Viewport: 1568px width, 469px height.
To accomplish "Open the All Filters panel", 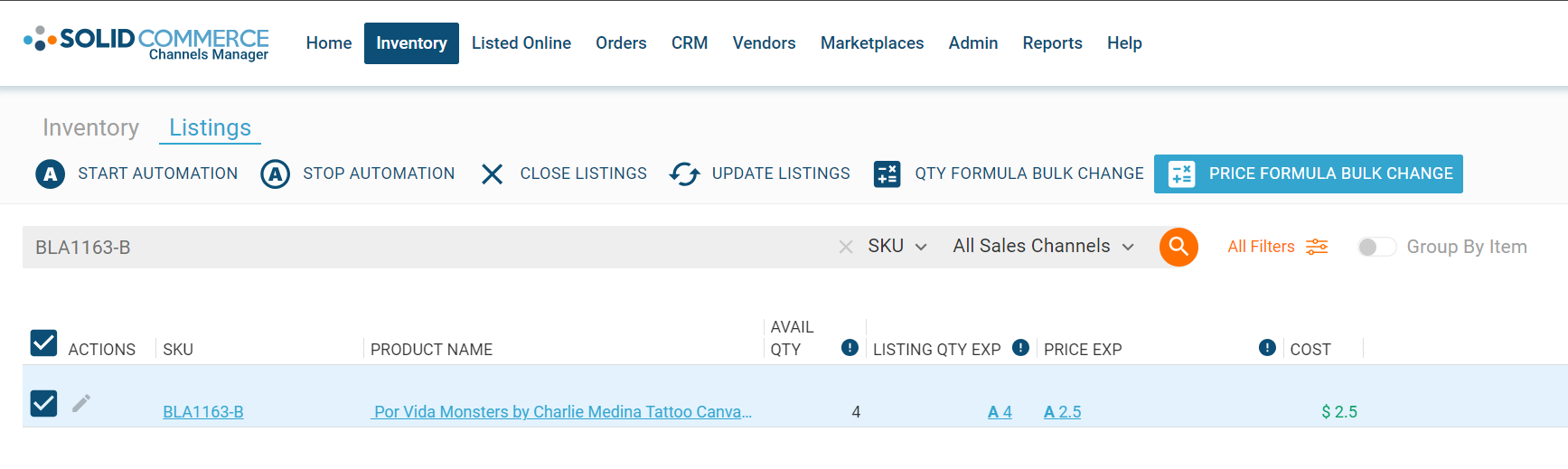I will [x=1277, y=247].
